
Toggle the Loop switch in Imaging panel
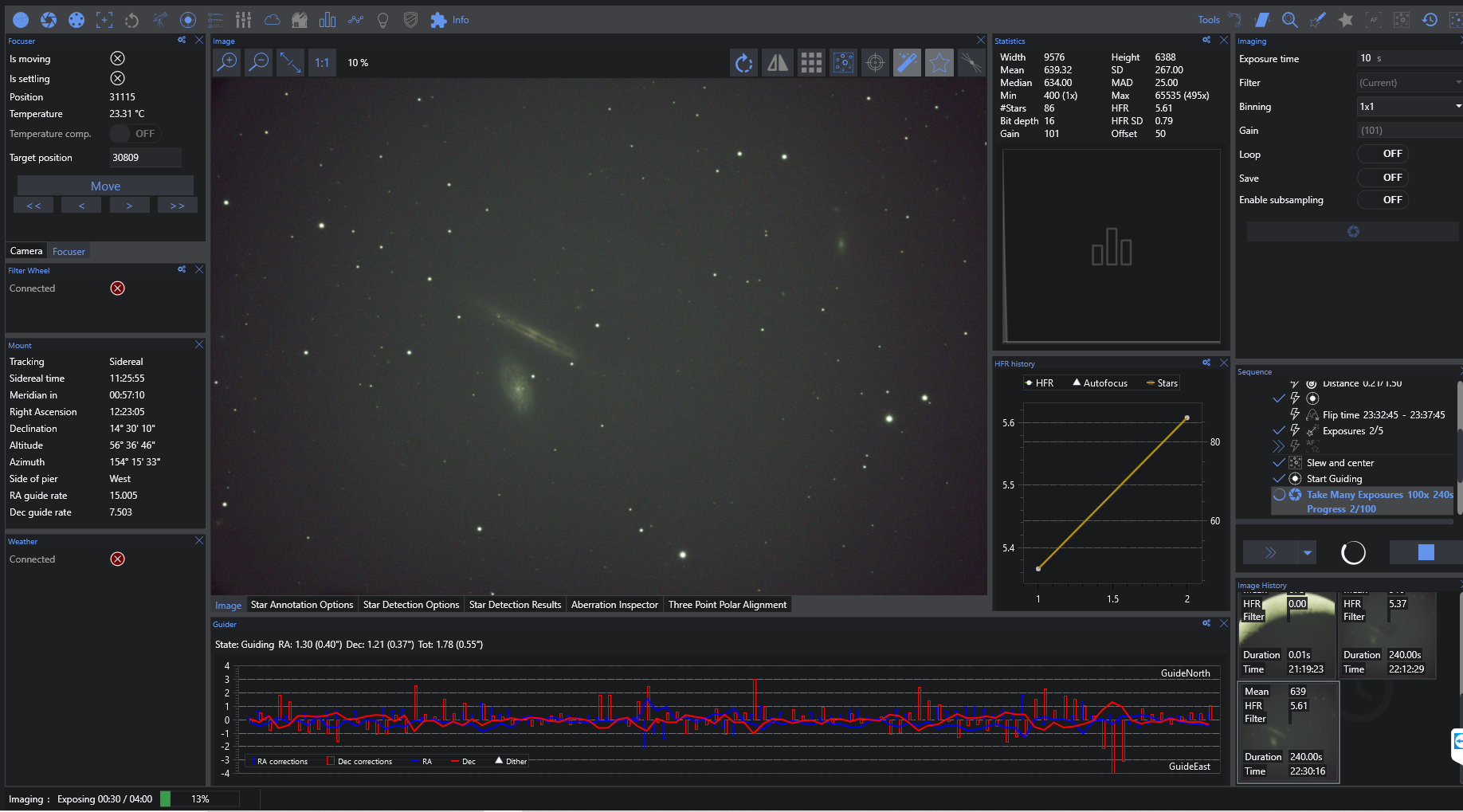(1383, 154)
